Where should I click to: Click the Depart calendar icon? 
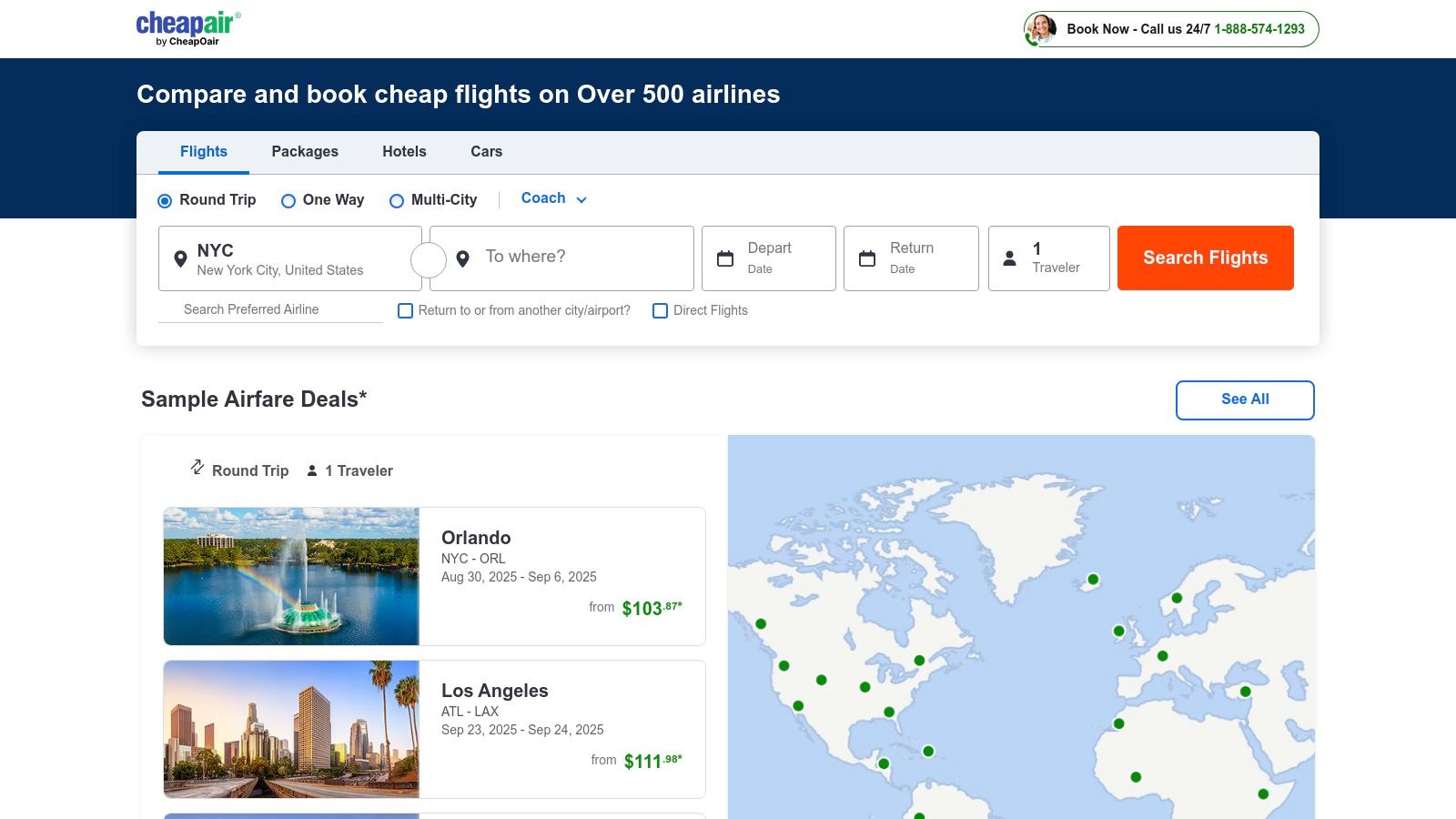tap(725, 258)
